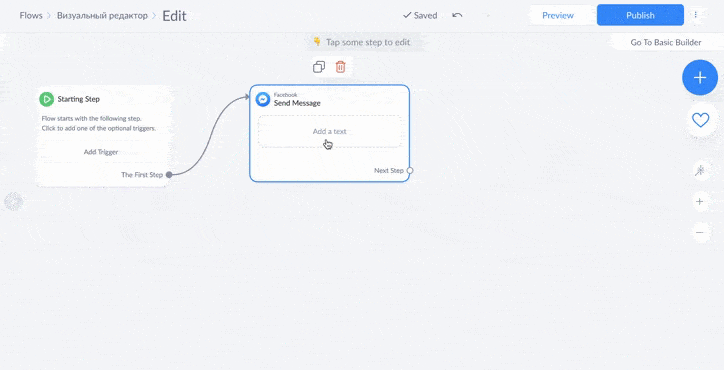This screenshot has width=724, height=370.
Task: Click the Next Step label
Action: [x=389, y=170]
